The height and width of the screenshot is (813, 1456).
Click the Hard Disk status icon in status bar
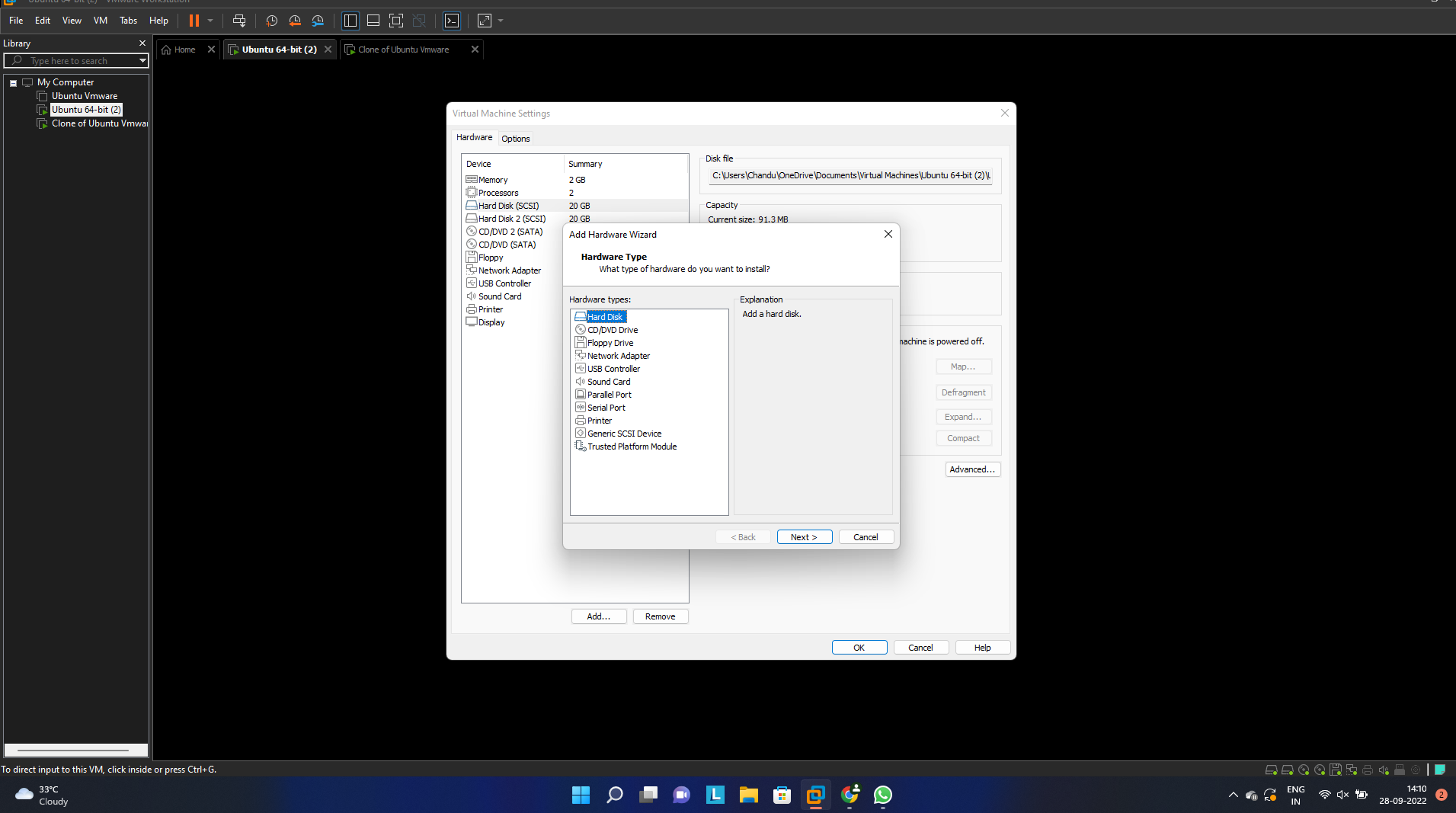[1270, 770]
